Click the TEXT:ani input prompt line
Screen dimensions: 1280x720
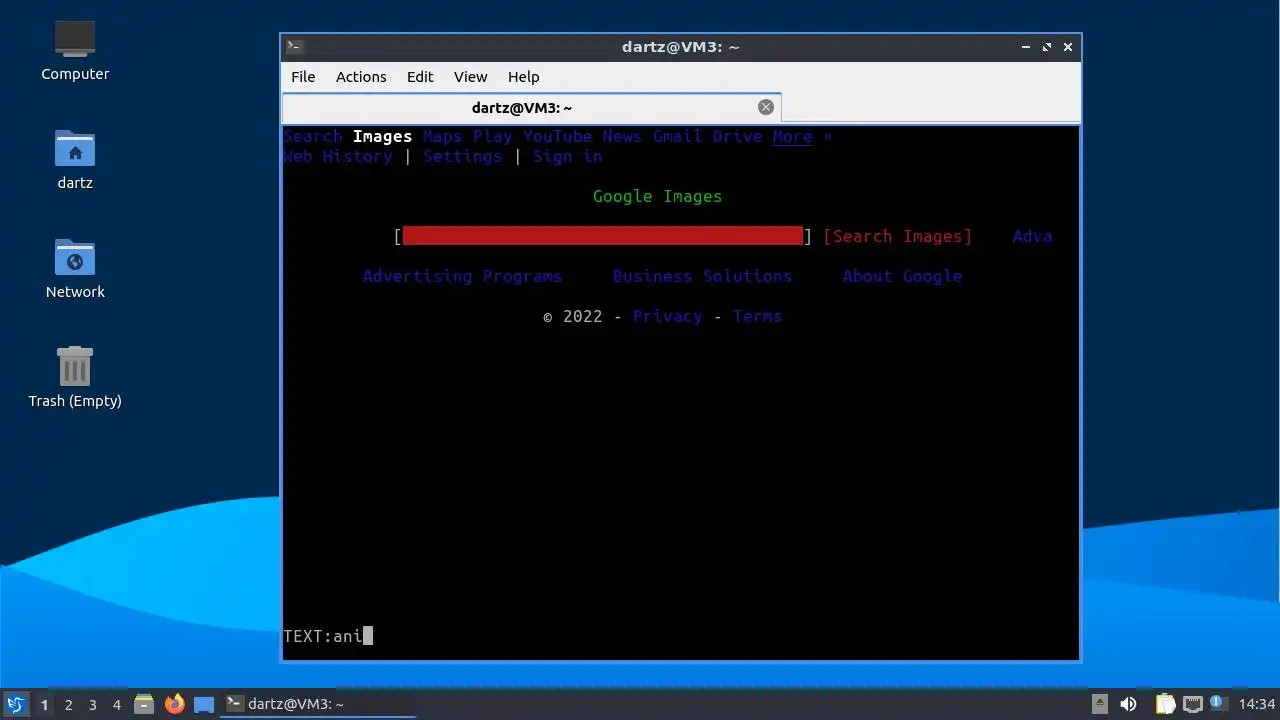click(x=328, y=636)
